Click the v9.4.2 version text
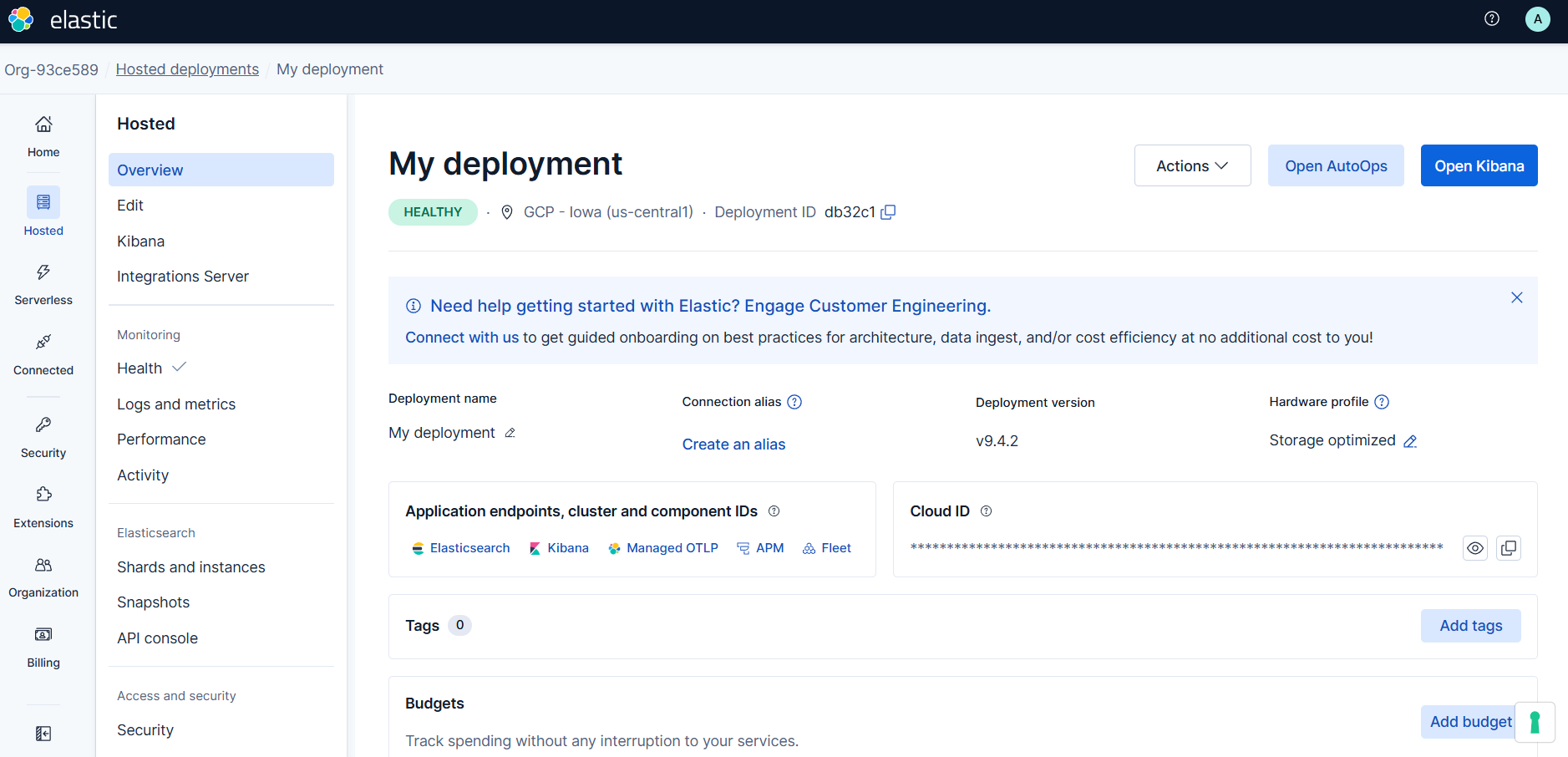 click(x=997, y=441)
